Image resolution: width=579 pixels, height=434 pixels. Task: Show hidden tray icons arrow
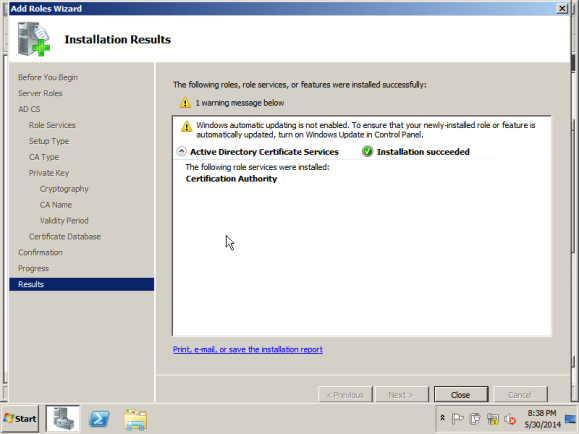[442, 418]
